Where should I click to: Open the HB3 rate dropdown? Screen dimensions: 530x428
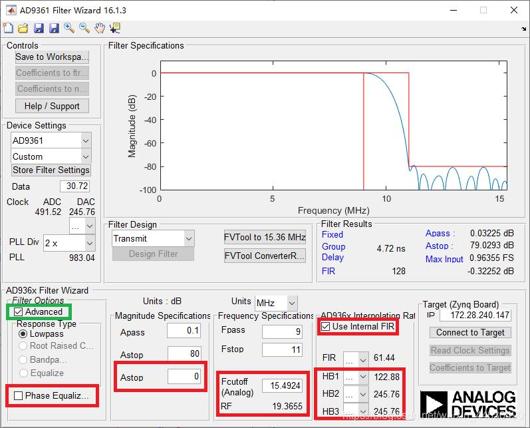coord(356,411)
